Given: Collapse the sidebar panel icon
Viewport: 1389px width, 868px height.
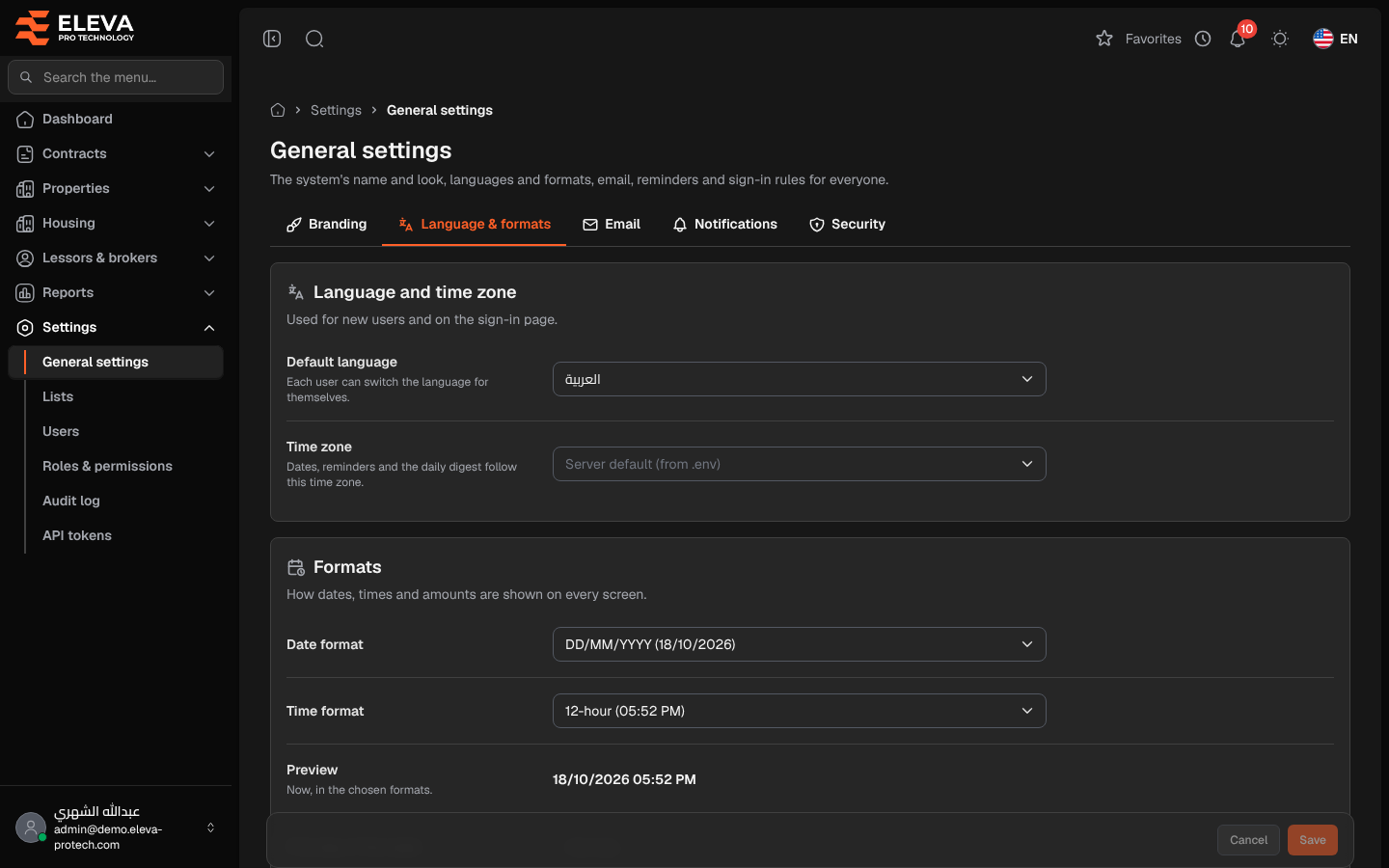Looking at the screenshot, I should pos(272,39).
